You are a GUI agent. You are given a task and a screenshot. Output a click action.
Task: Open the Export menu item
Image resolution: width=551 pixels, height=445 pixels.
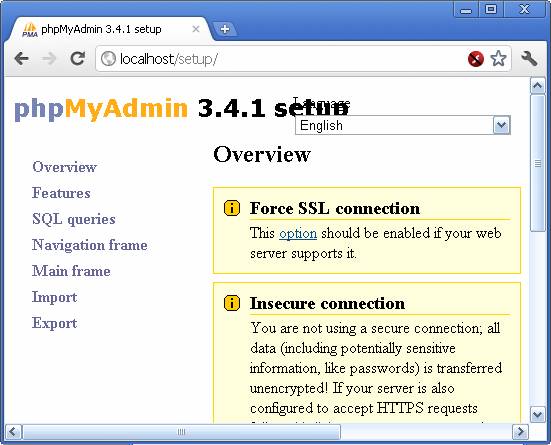point(54,323)
